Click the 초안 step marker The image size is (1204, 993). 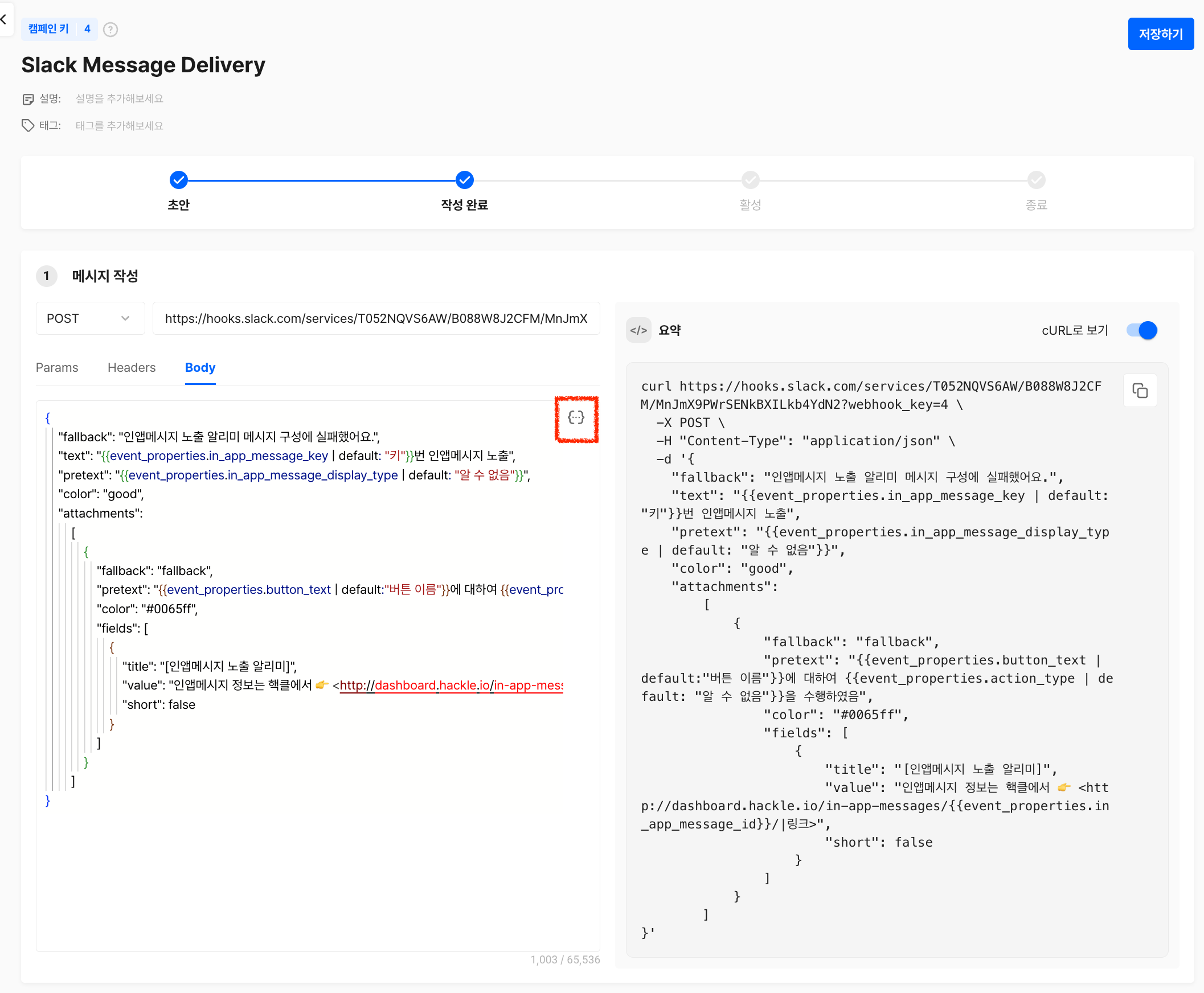178,180
